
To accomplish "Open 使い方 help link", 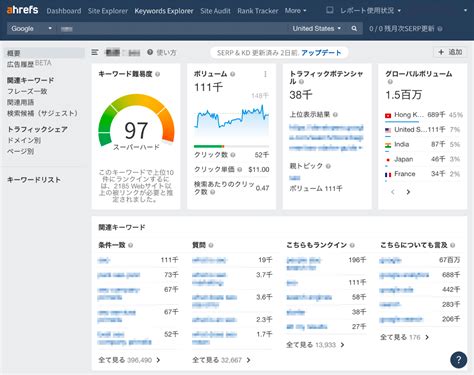I will pyautogui.click(x=166, y=52).
